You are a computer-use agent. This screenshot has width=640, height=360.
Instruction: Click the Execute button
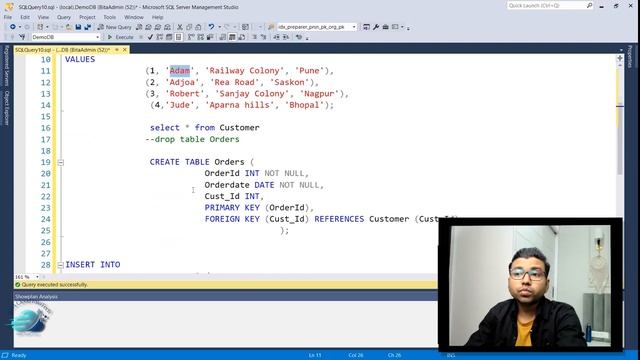[x=121, y=37]
